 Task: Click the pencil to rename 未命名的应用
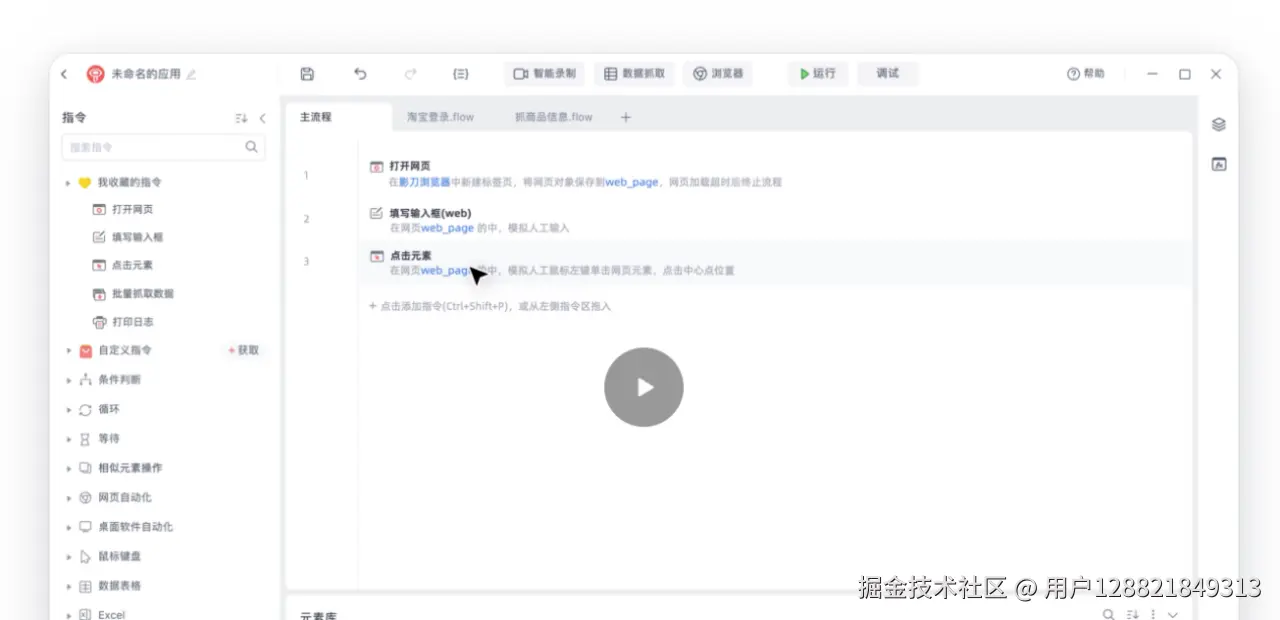191,74
